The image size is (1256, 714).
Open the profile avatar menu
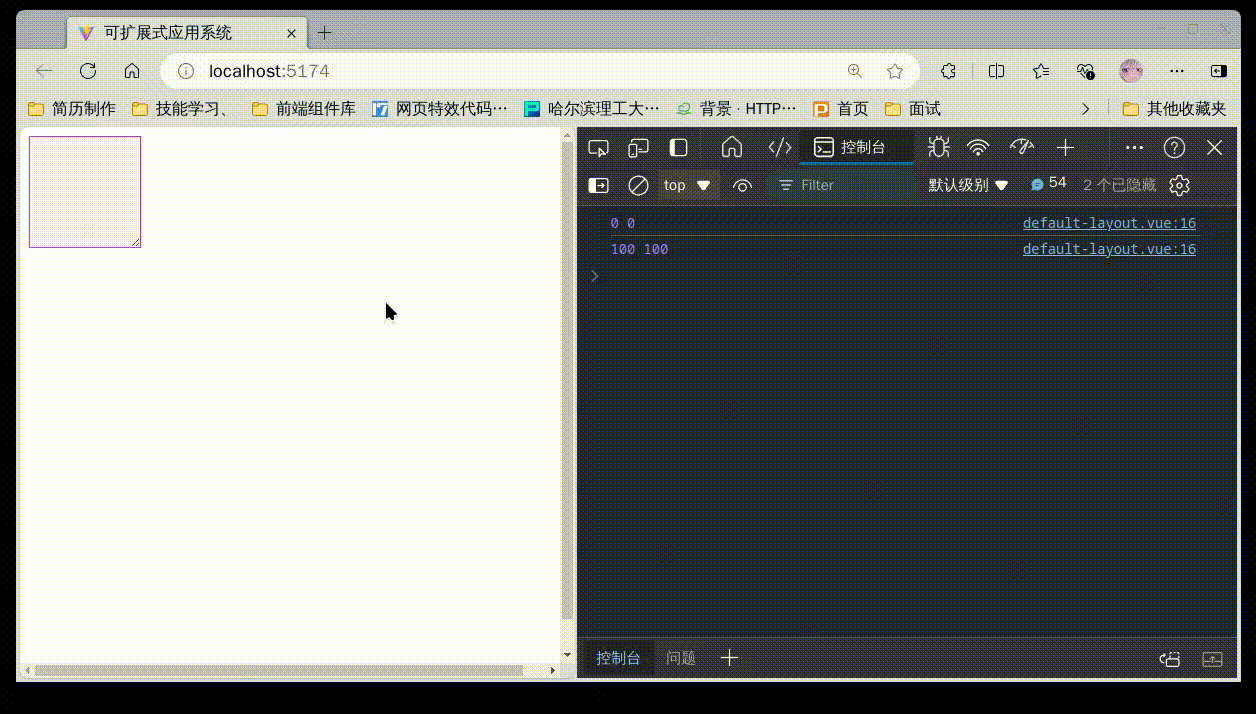pos(1131,71)
